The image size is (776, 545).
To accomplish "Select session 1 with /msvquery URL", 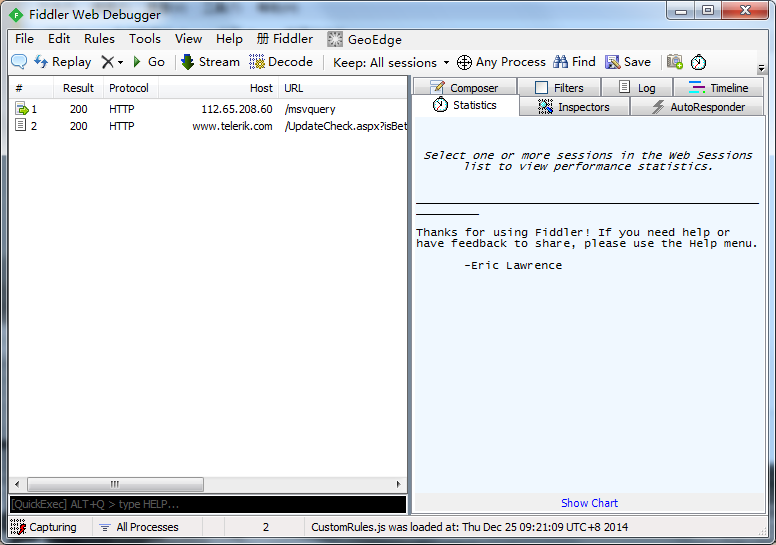I will (208, 109).
